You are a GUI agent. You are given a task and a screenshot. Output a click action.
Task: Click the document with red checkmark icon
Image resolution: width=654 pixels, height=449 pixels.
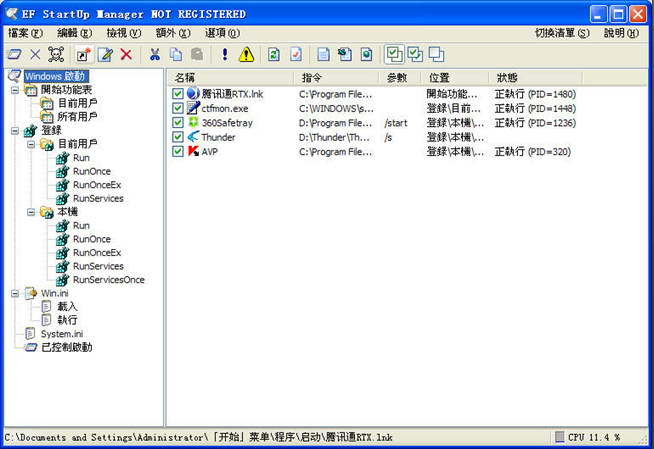click(296, 54)
